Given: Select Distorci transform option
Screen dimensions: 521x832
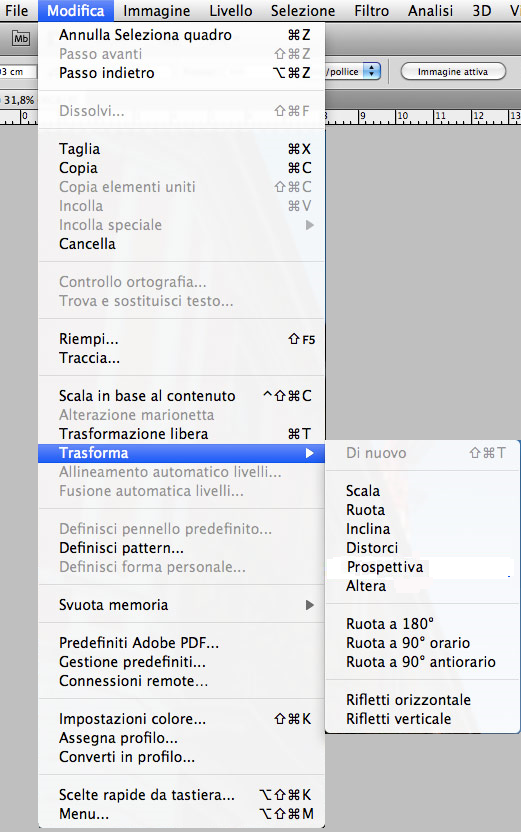Looking at the screenshot, I should 422,548.
